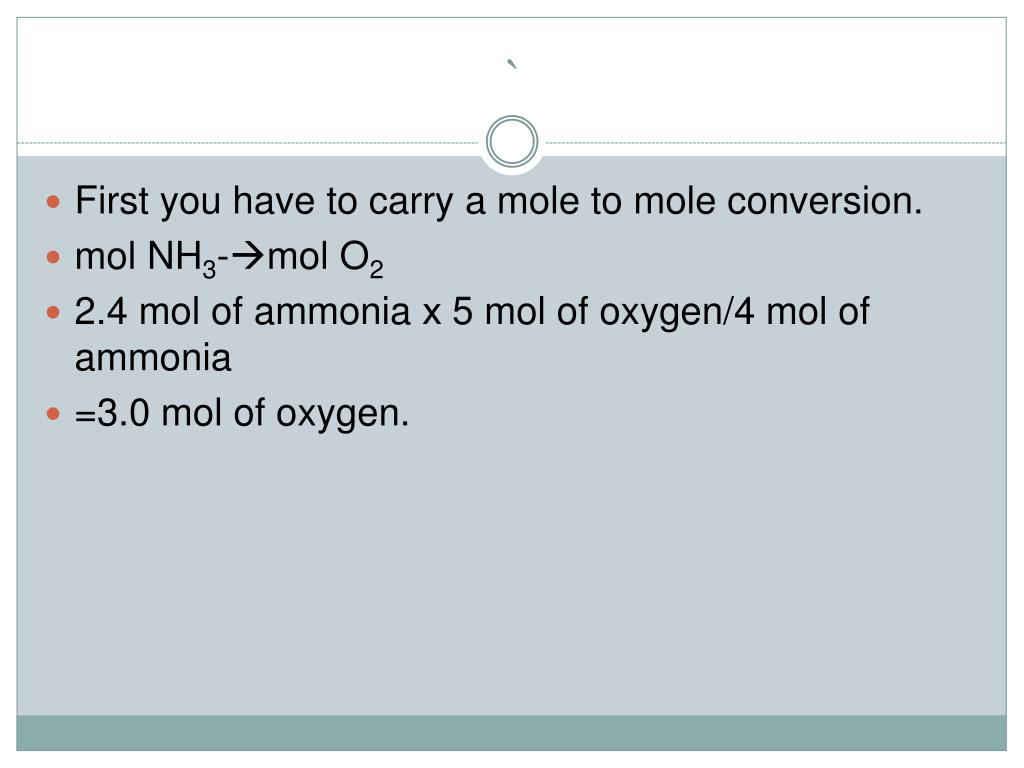Click the wrapped word 'ammonia' on second line
This screenshot has height=768, width=1024.
[x=153, y=359]
